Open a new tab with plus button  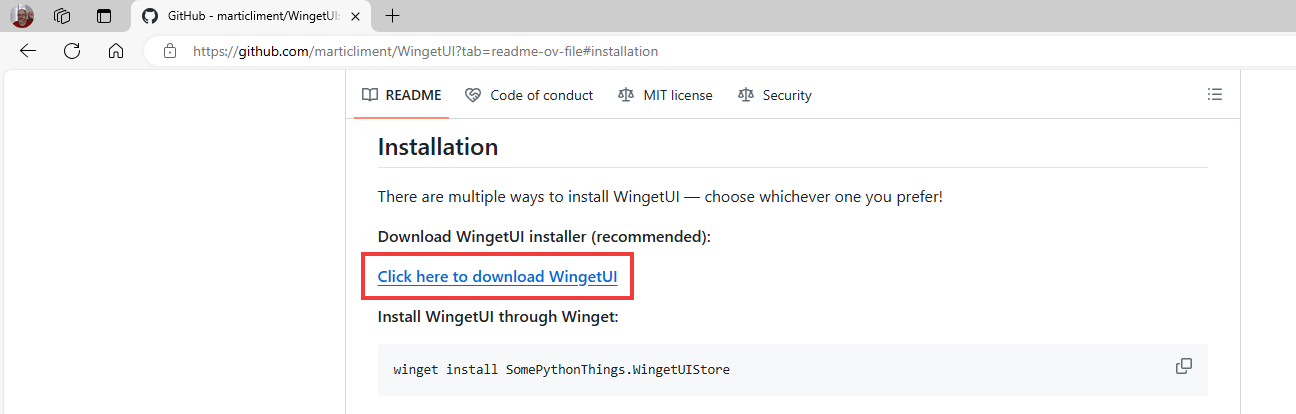[393, 16]
